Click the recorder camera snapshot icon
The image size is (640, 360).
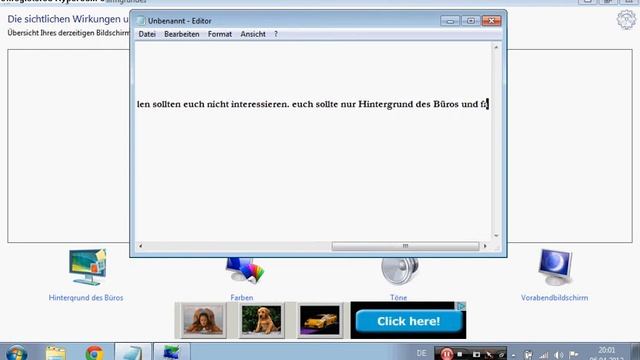click(x=476, y=354)
